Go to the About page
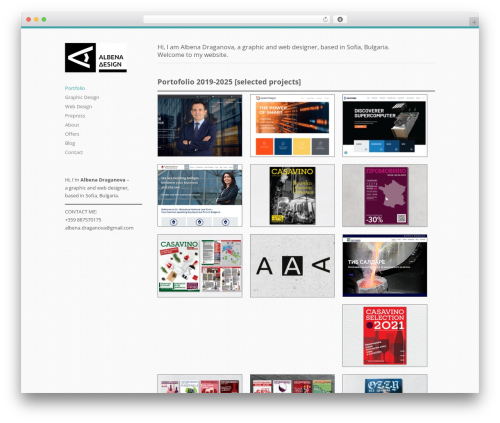500x423 pixels. (x=72, y=125)
